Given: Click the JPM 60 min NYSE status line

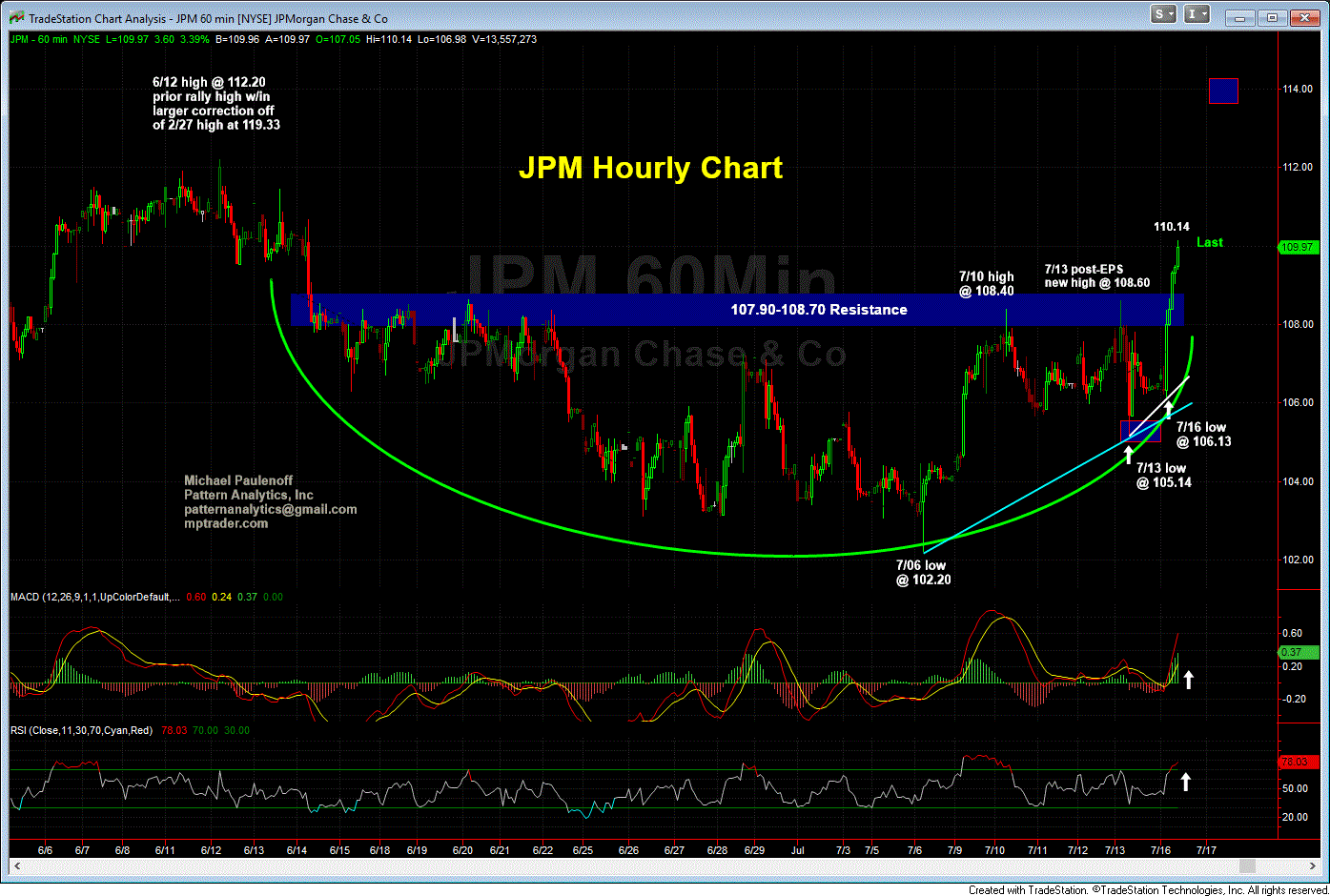Looking at the screenshot, I should point(274,39).
